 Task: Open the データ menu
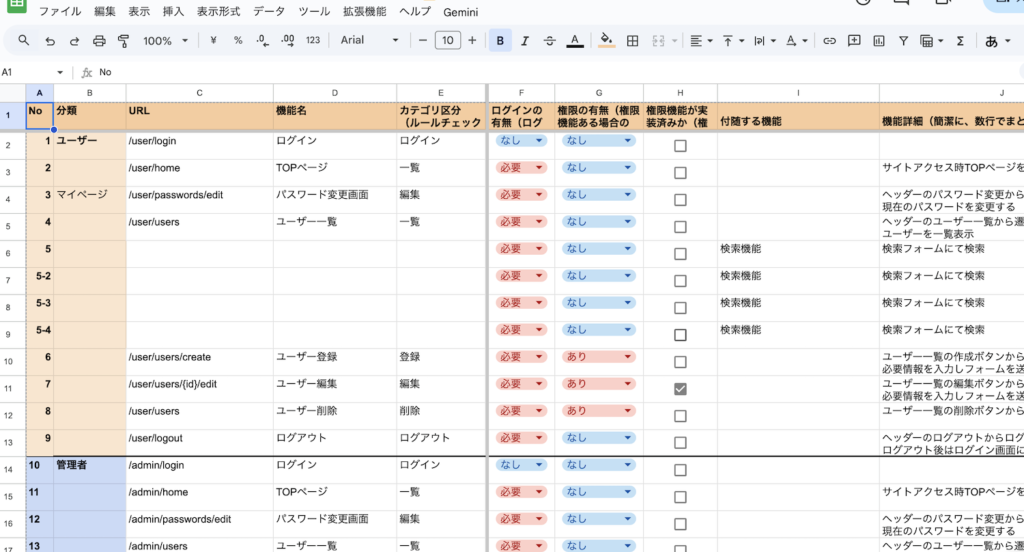pyautogui.click(x=268, y=12)
